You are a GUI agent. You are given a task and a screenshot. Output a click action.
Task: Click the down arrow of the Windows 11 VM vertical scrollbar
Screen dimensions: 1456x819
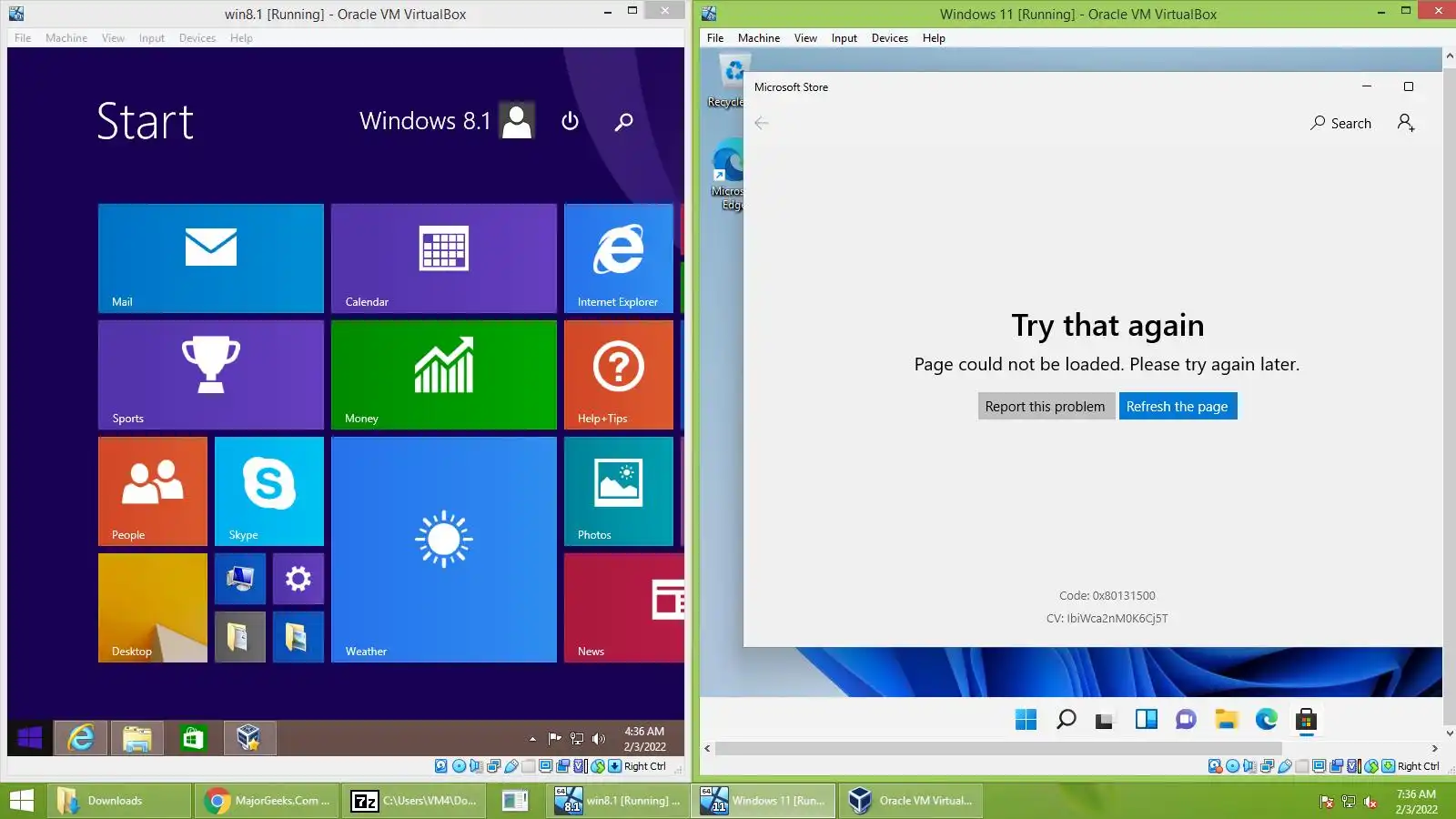coord(1450,733)
